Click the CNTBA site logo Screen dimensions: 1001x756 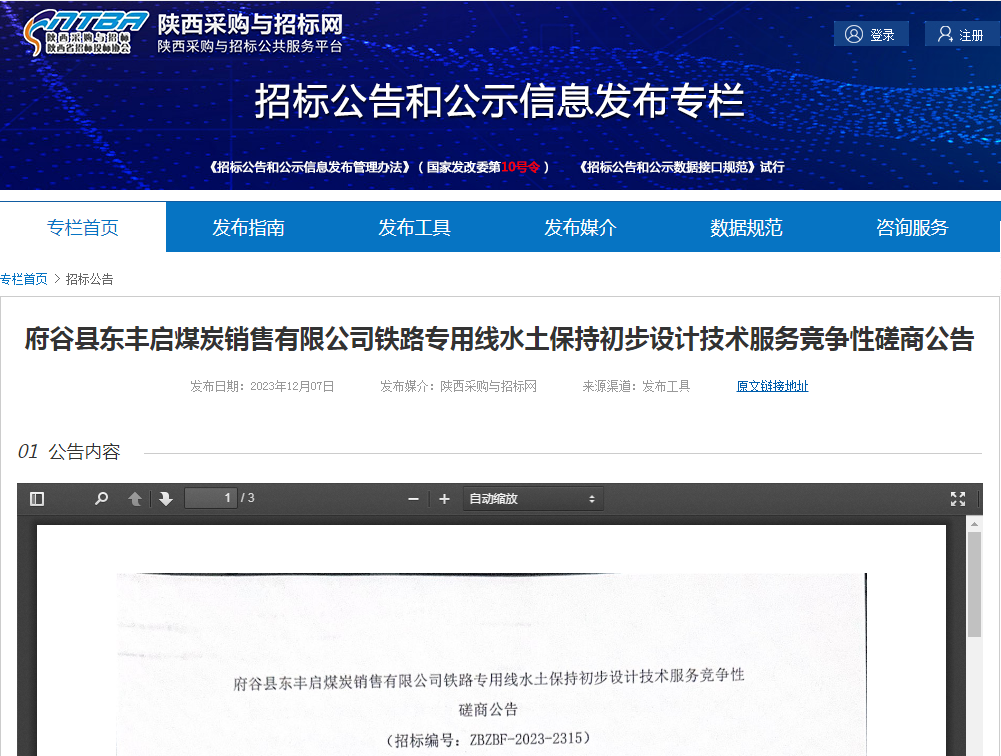click(x=85, y=32)
